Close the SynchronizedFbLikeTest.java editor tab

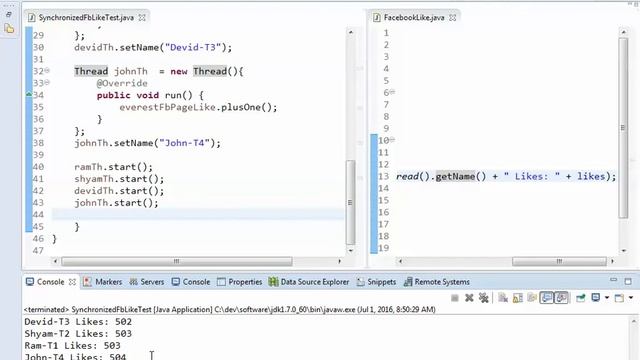click(x=142, y=18)
